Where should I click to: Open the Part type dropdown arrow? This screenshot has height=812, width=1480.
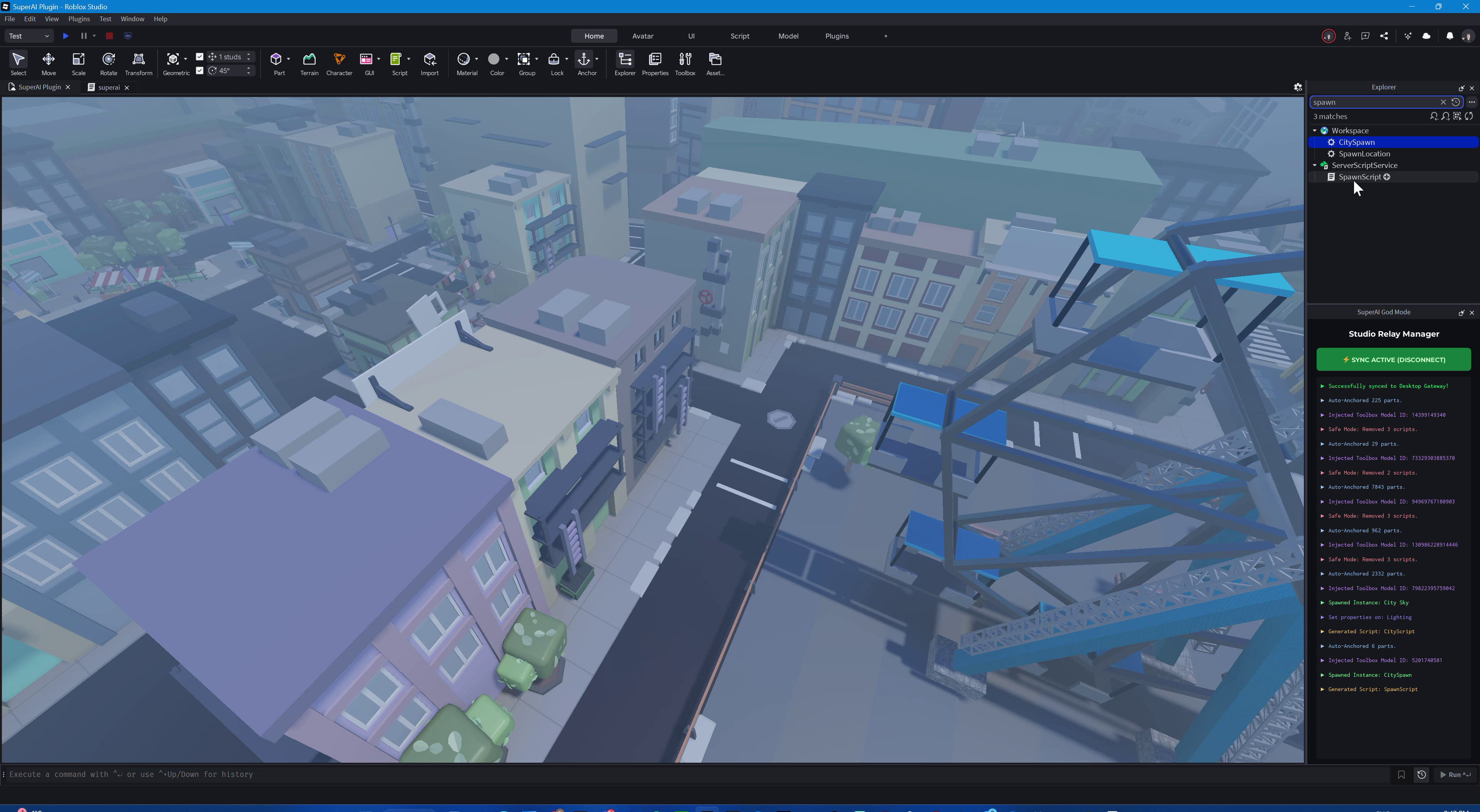[x=288, y=59]
